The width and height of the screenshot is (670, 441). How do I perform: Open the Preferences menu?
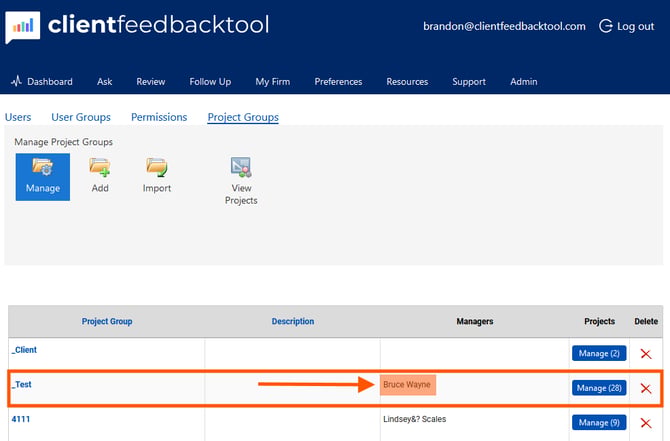pyautogui.click(x=338, y=82)
